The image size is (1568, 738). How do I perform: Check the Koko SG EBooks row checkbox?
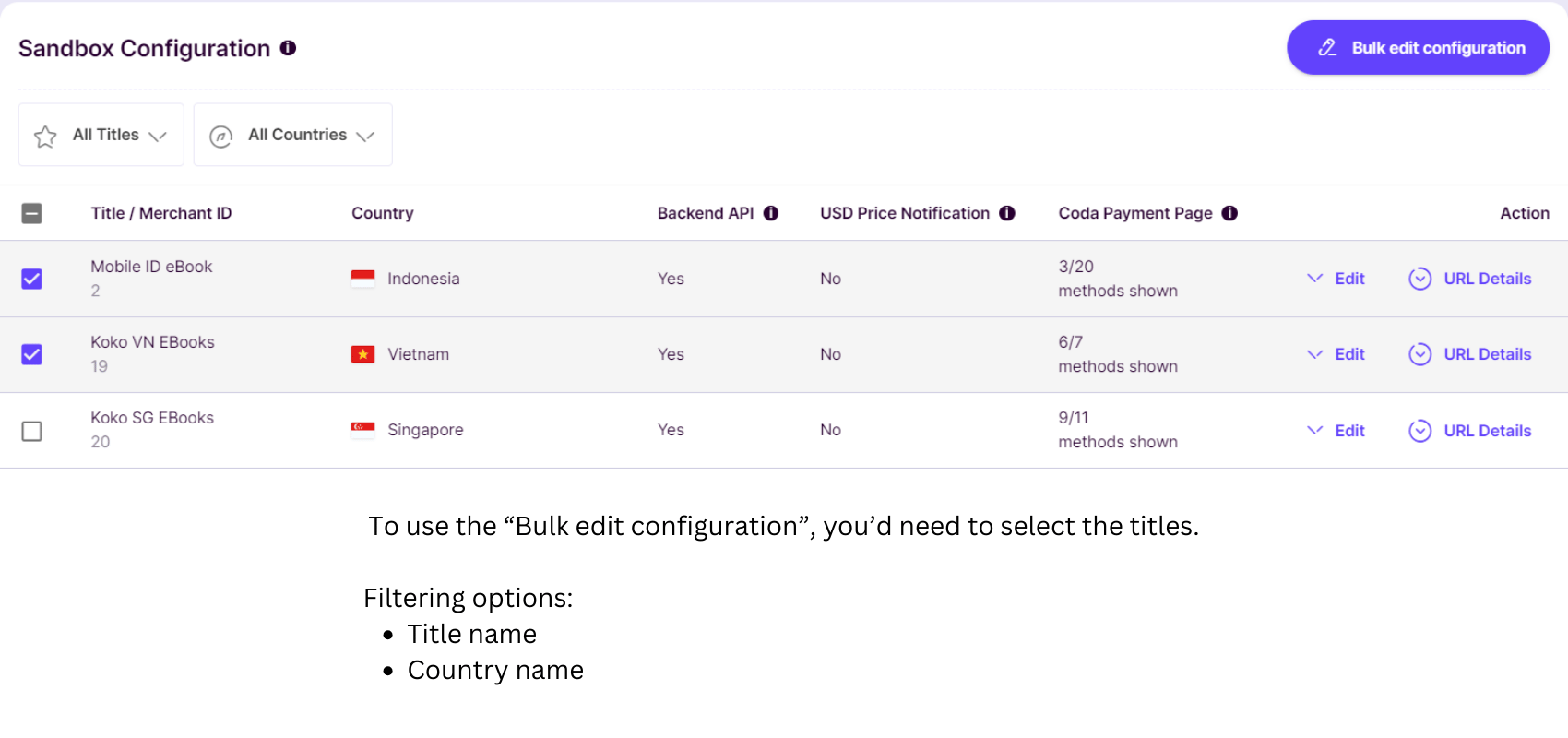pos(32,431)
